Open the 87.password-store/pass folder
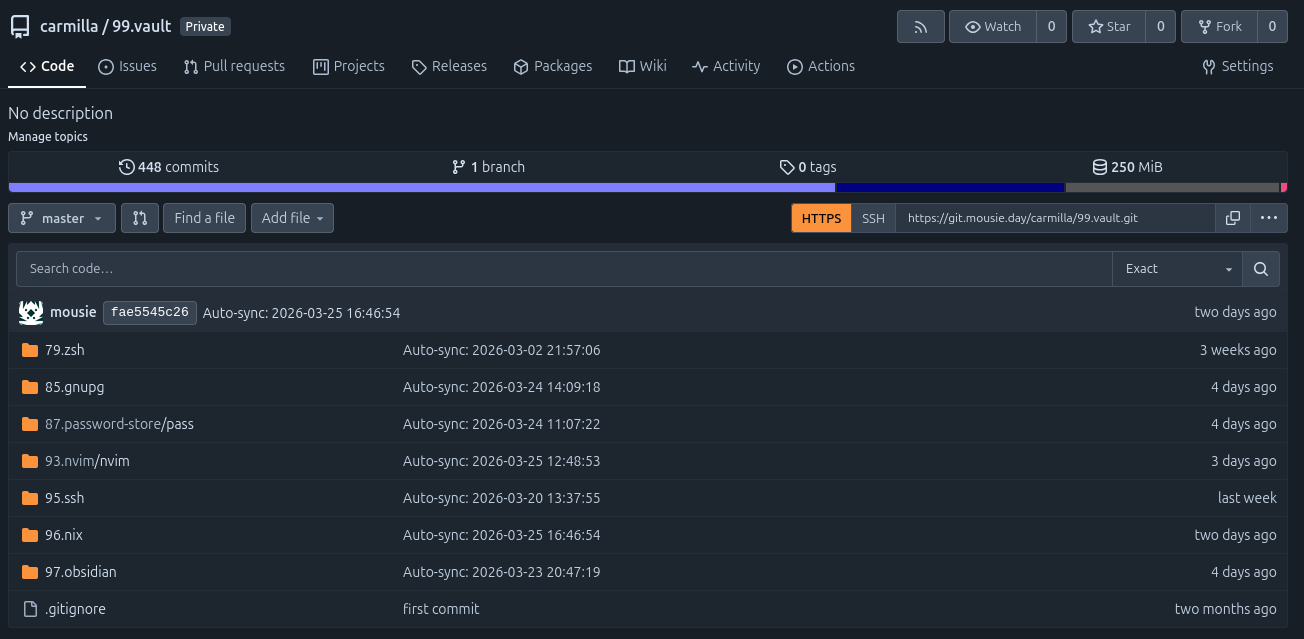Screen dimensions: 1304x639 (119, 424)
